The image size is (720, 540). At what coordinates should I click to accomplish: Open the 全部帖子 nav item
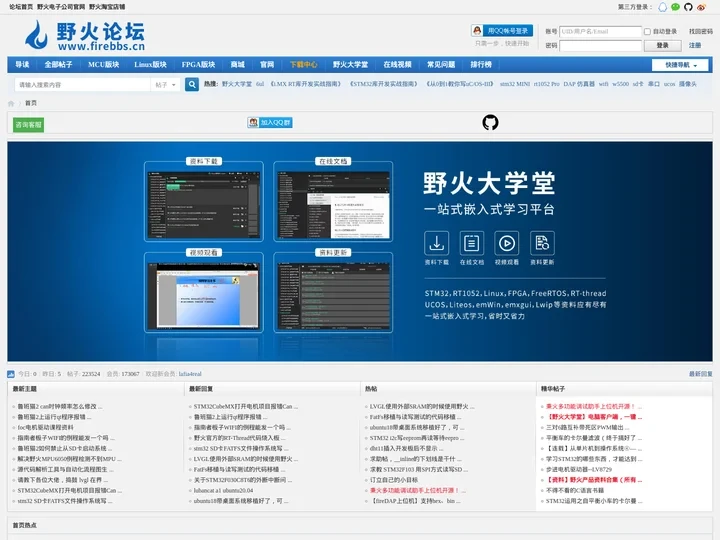tap(58, 65)
